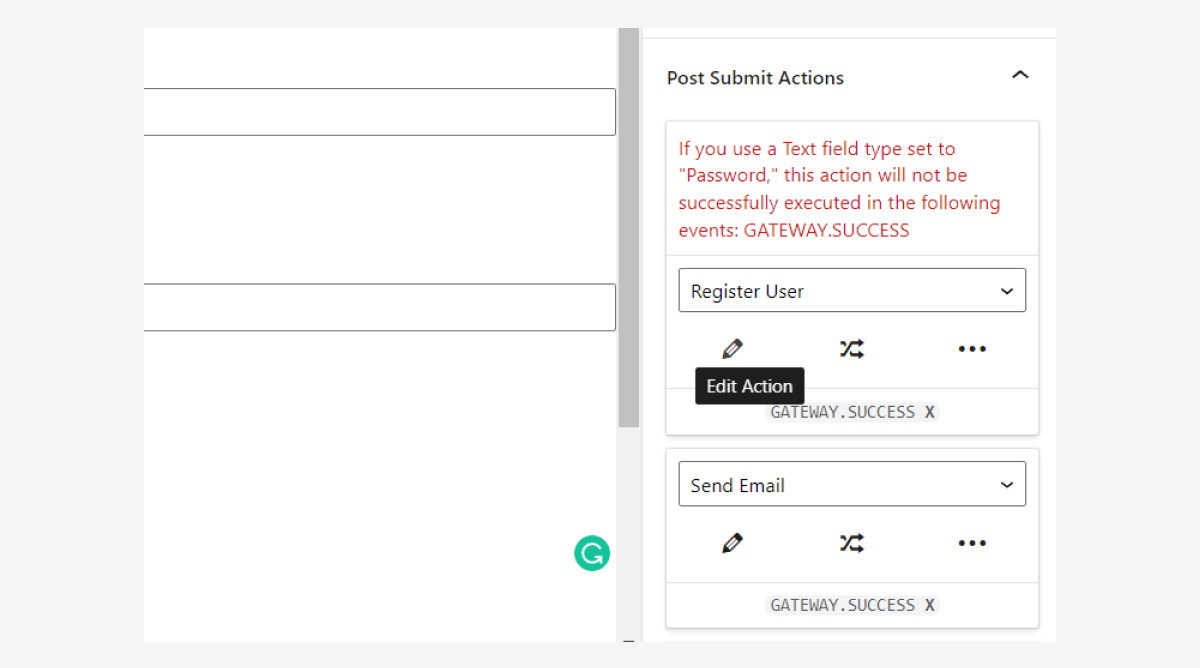This screenshot has height=668, width=1200.
Task: Click the upper text input field
Action: [x=380, y=112]
